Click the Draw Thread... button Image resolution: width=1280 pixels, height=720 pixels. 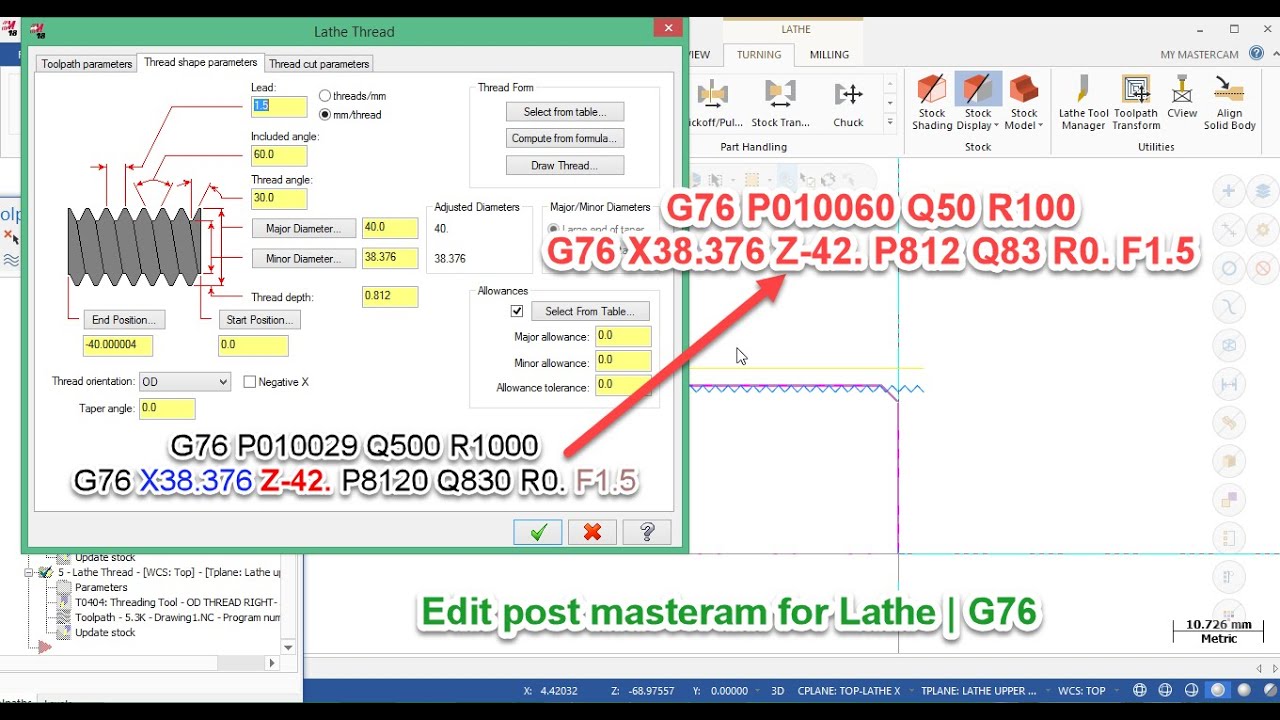(565, 165)
